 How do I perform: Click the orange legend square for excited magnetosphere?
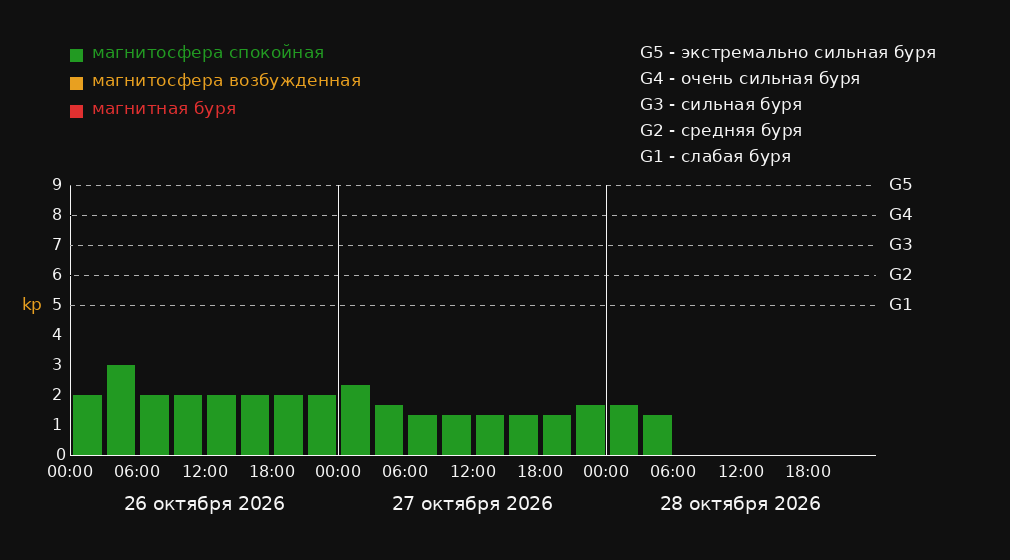(x=76, y=83)
